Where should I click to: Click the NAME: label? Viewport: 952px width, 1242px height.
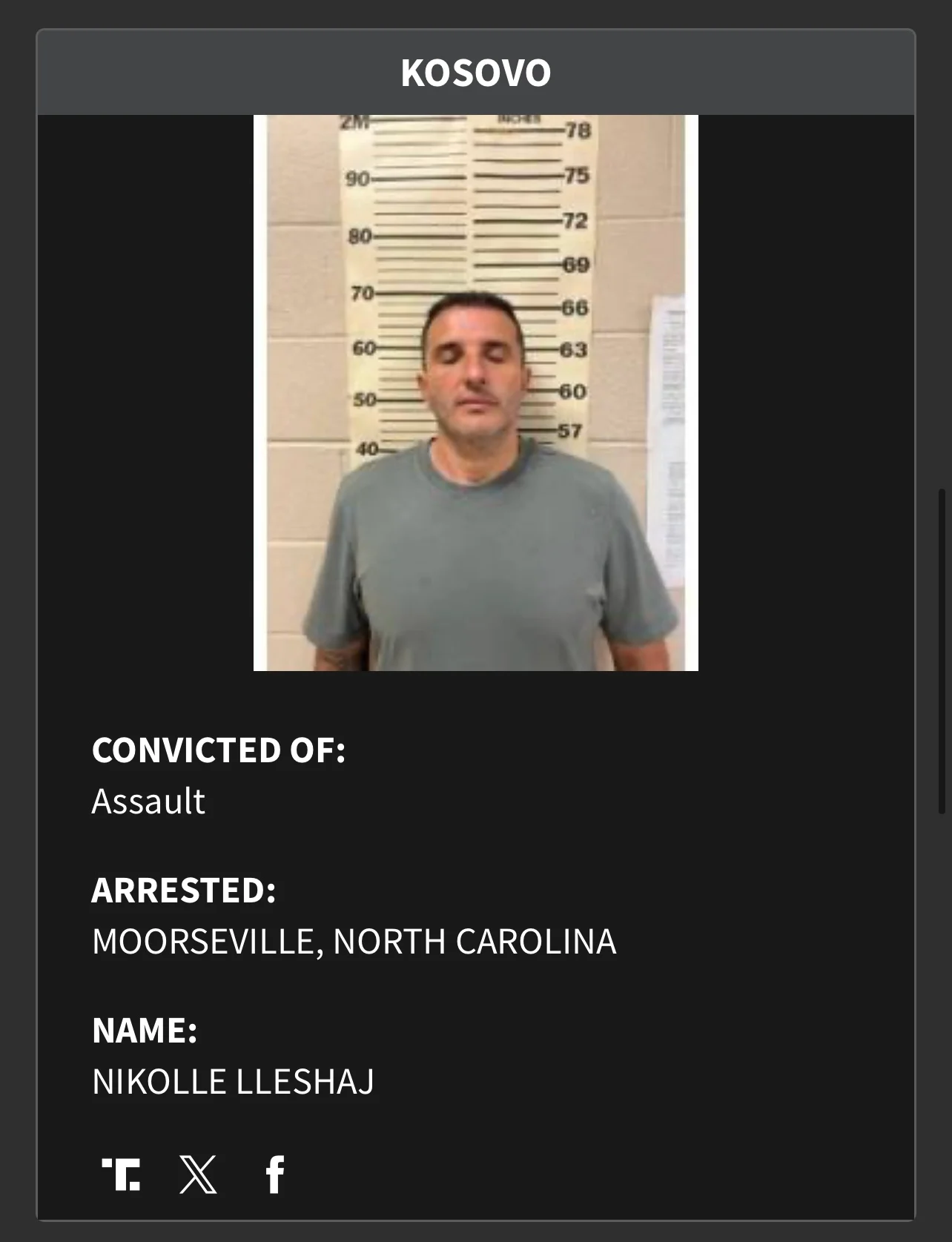tap(145, 1031)
